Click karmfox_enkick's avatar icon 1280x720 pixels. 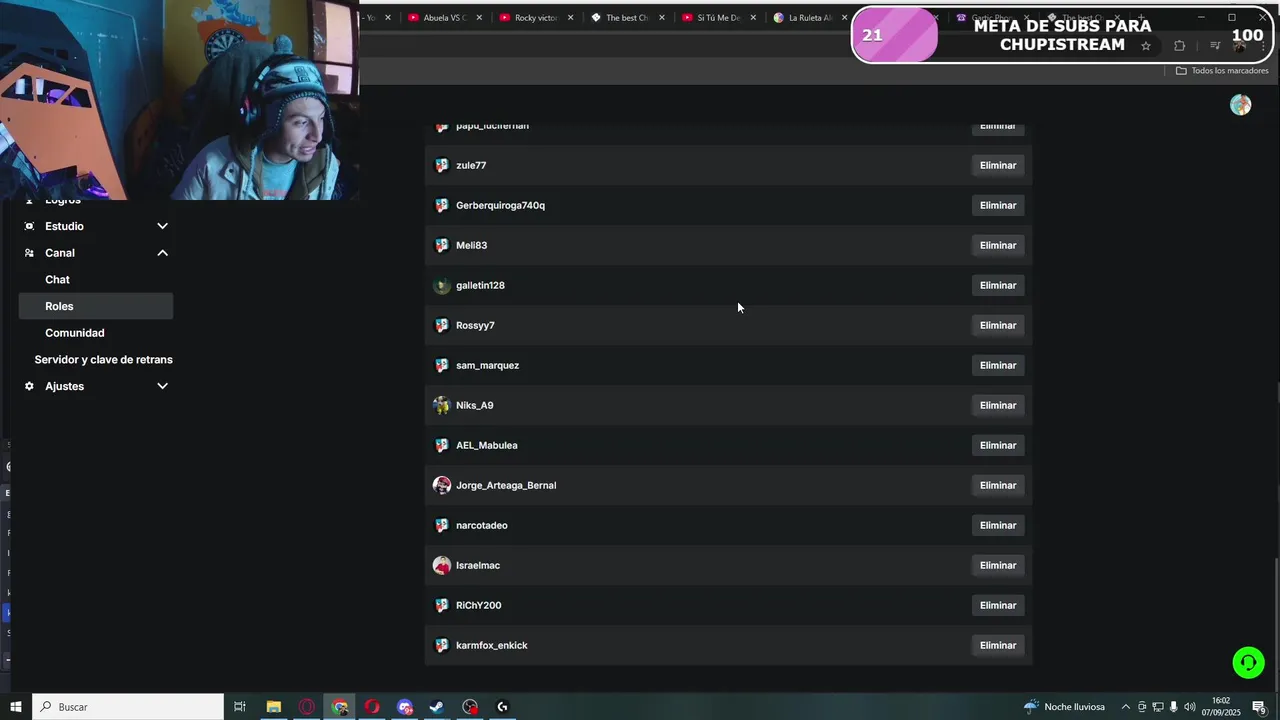click(x=442, y=645)
